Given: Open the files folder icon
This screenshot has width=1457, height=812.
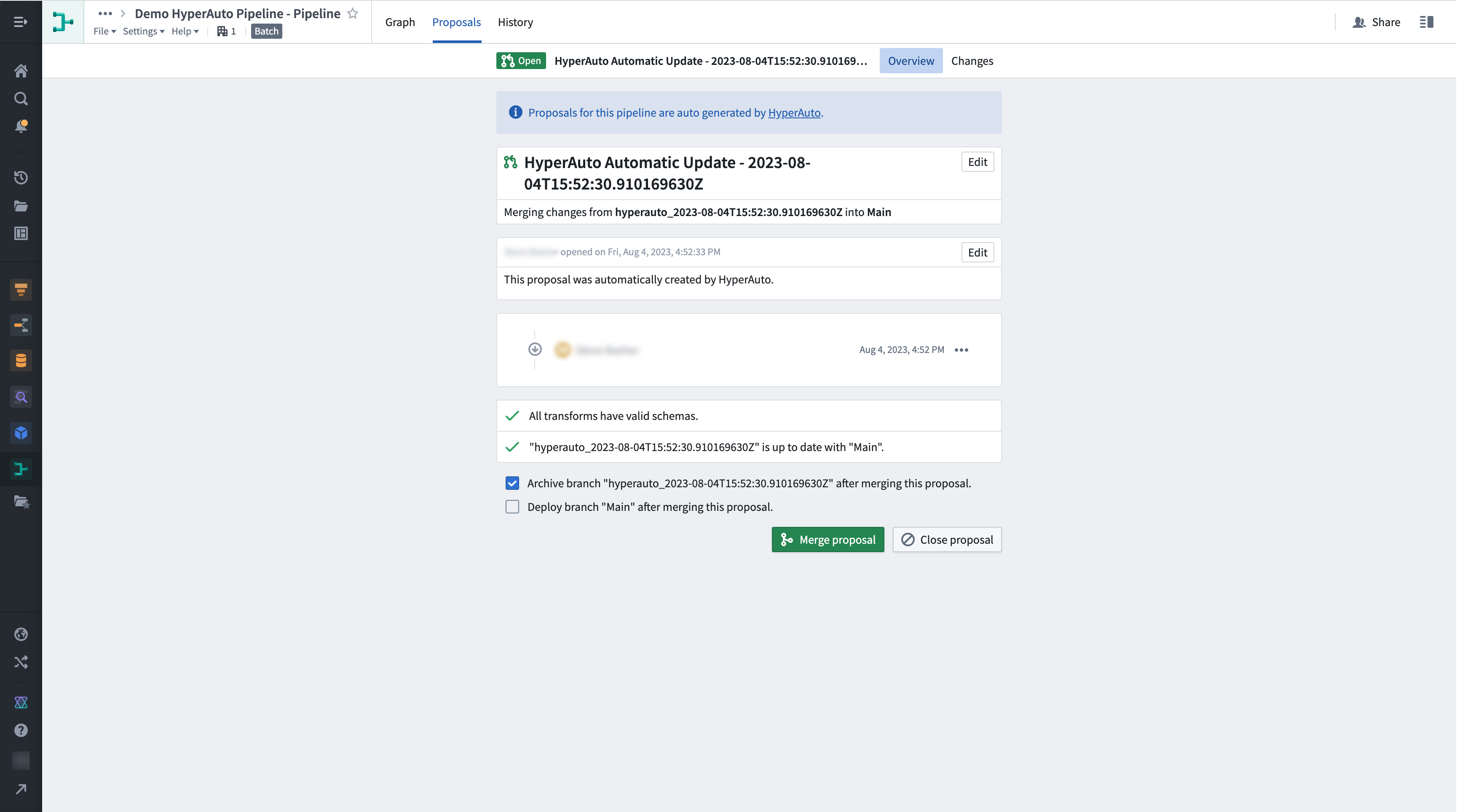Looking at the screenshot, I should click(21, 206).
